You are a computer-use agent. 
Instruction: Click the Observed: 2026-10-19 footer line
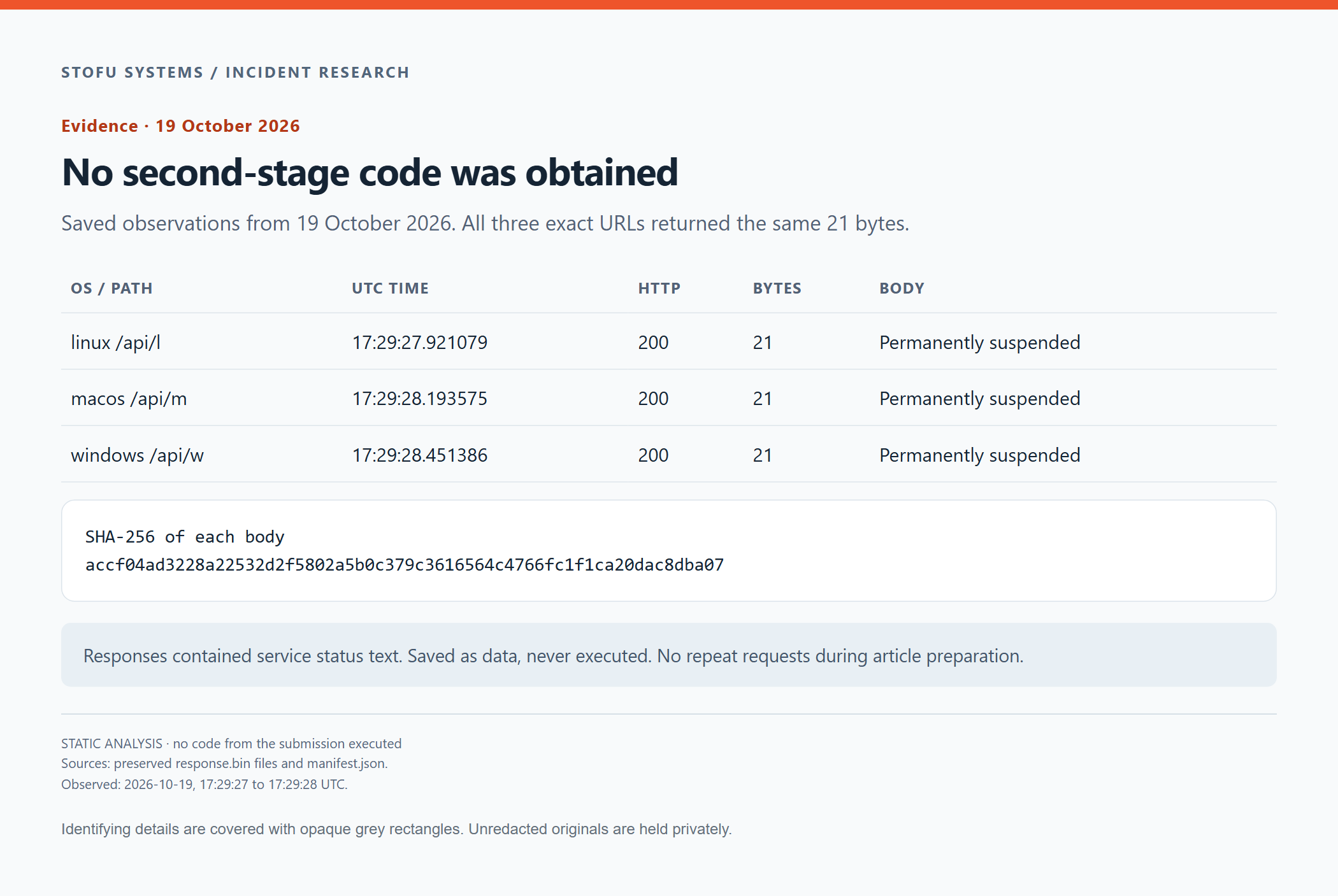(x=205, y=785)
